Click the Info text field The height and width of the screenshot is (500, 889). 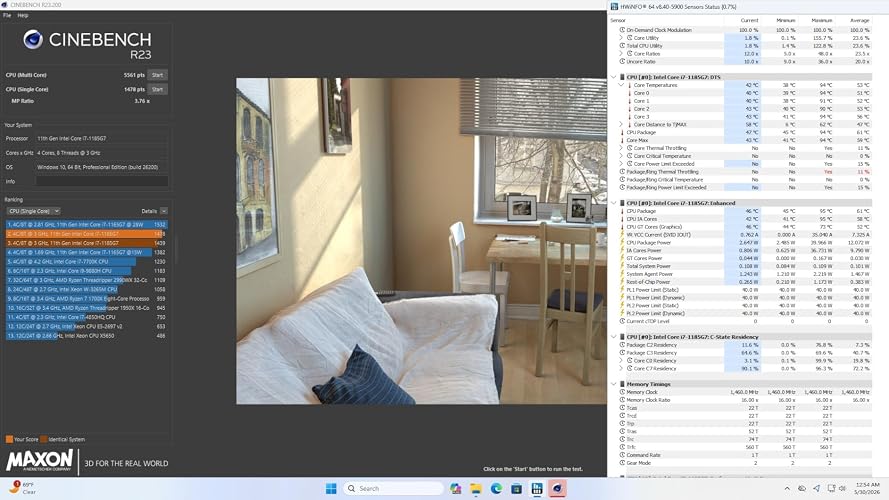pos(101,181)
